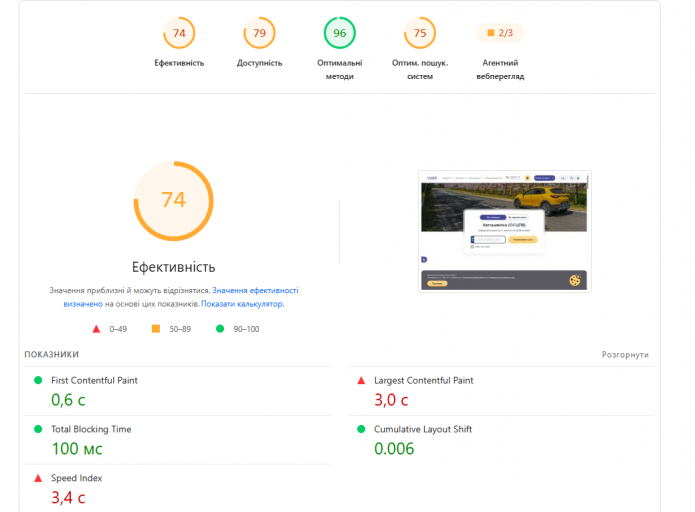Open the Оптимальні методи score gauge 96
695x512 pixels.
coord(340,33)
